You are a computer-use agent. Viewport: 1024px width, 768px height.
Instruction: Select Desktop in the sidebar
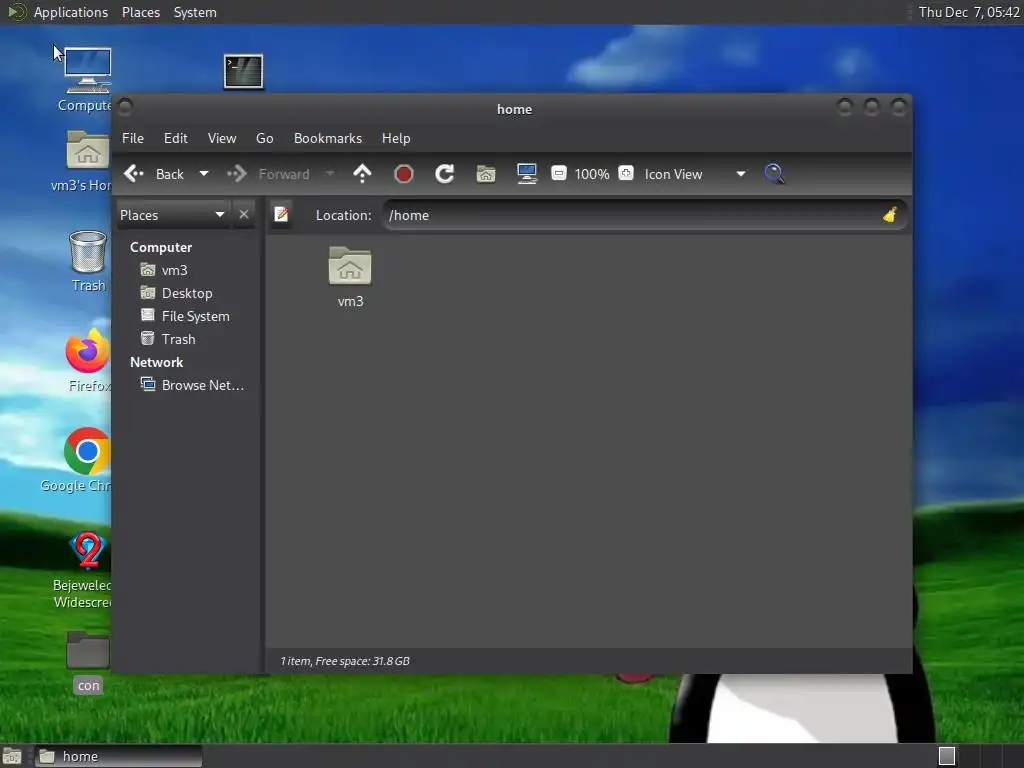[x=186, y=293]
